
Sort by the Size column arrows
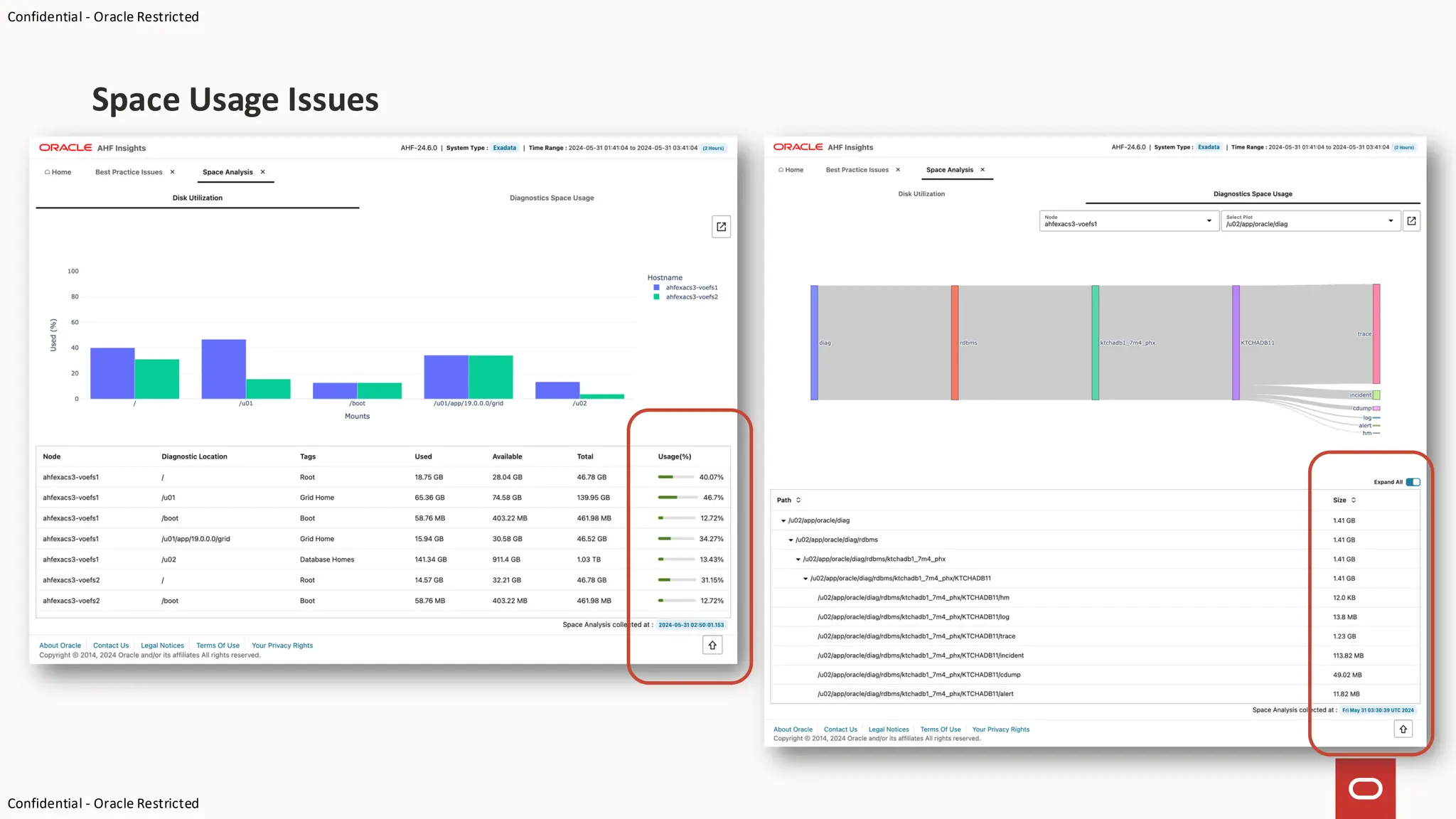coord(1354,500)
